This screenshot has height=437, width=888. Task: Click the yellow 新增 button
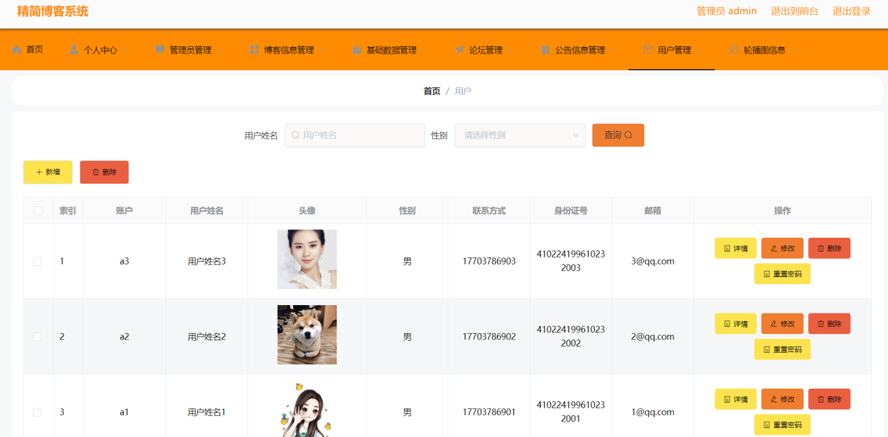48,172
